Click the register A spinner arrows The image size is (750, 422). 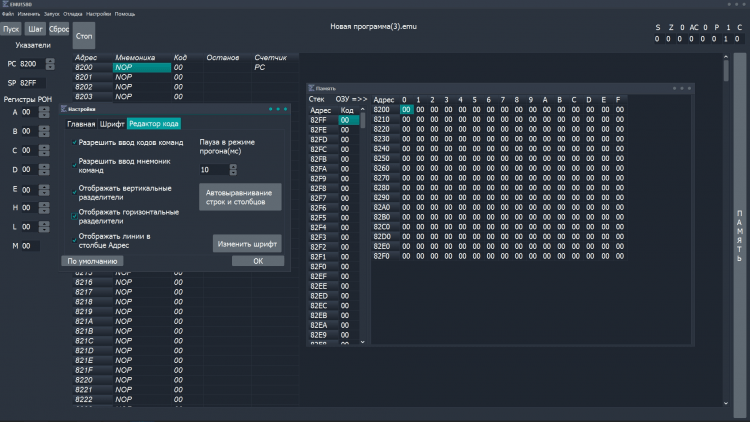coord(44,112)
